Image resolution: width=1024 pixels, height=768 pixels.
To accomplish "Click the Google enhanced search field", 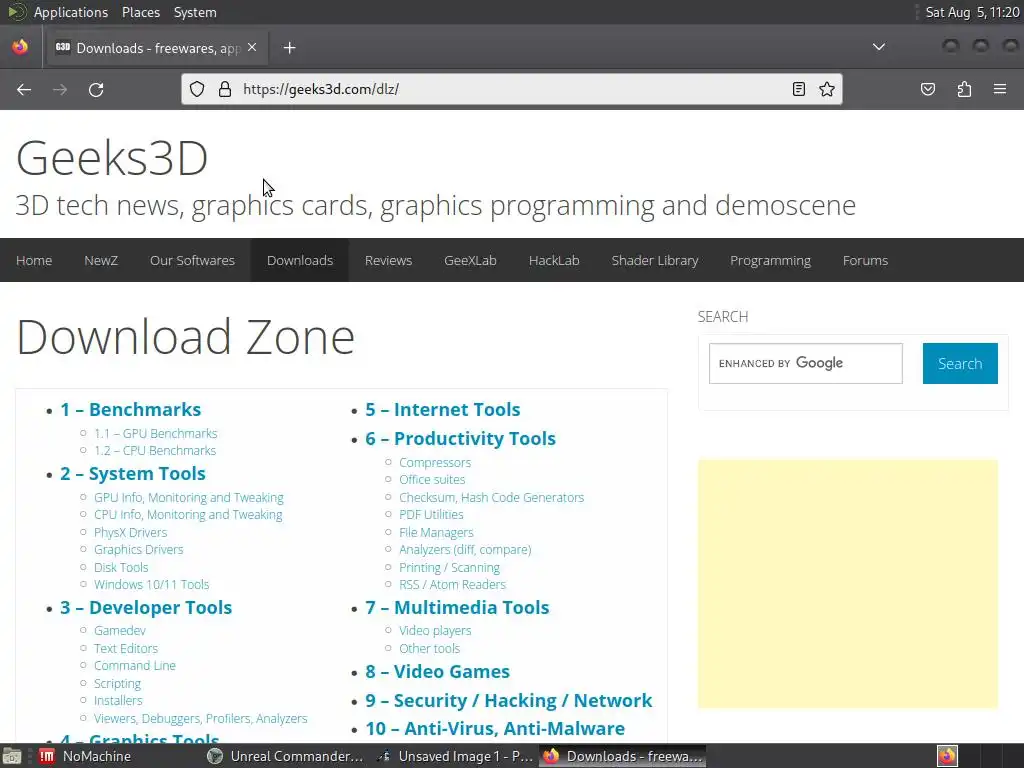I will tap(806, 363).
